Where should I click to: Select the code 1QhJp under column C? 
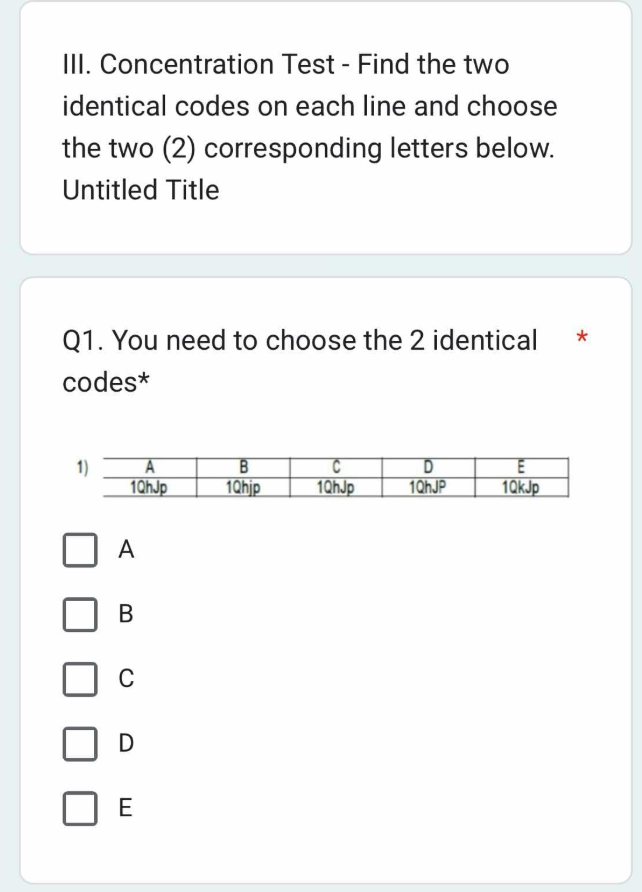336,487
